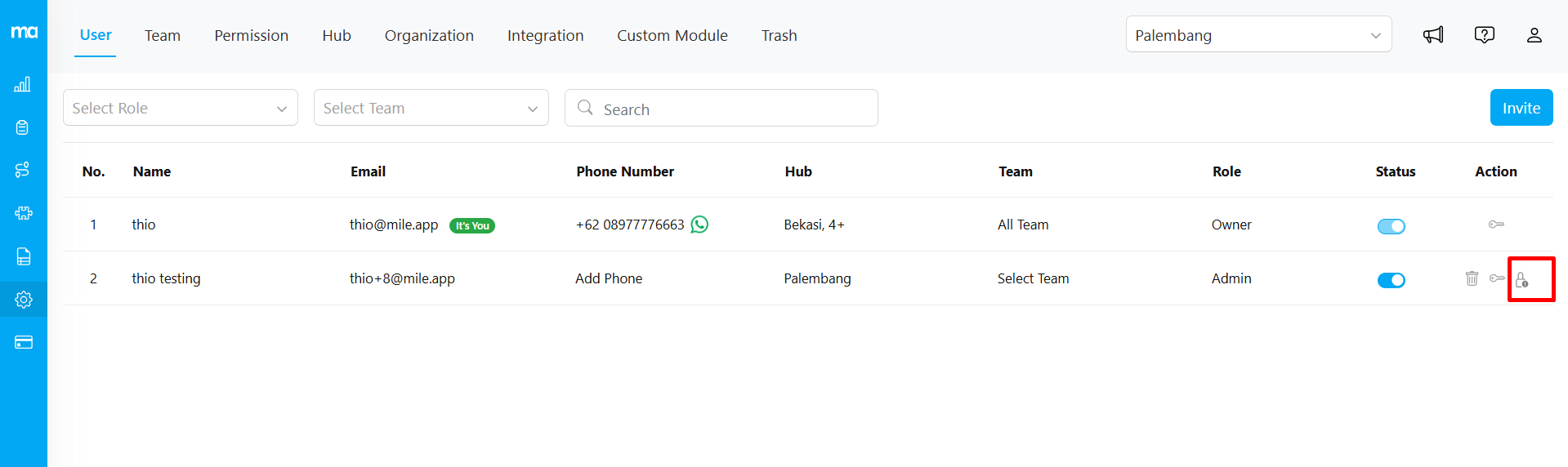The width and height of the screenshot is (1568, 467).
Task: Open the settings gear in sidebar
Action: [x=24, y=300]
